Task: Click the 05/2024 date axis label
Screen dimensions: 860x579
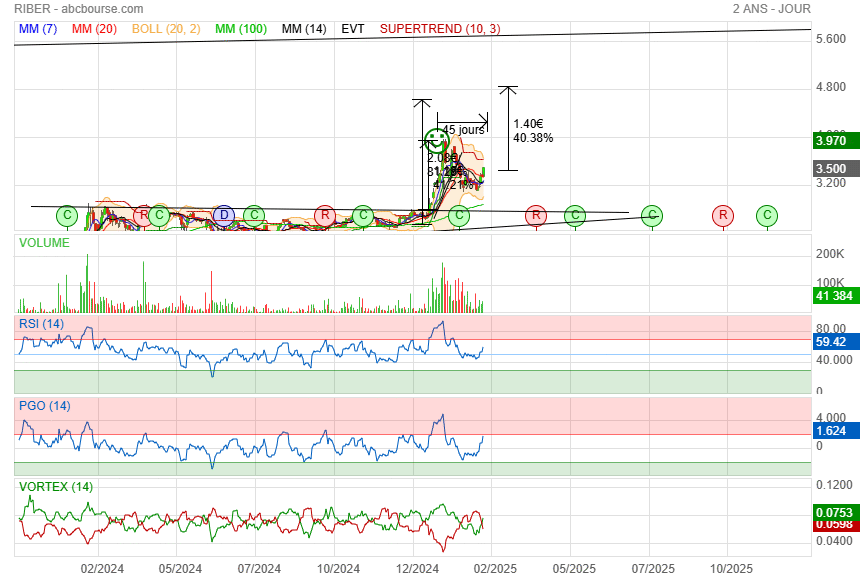Action: 180,569
